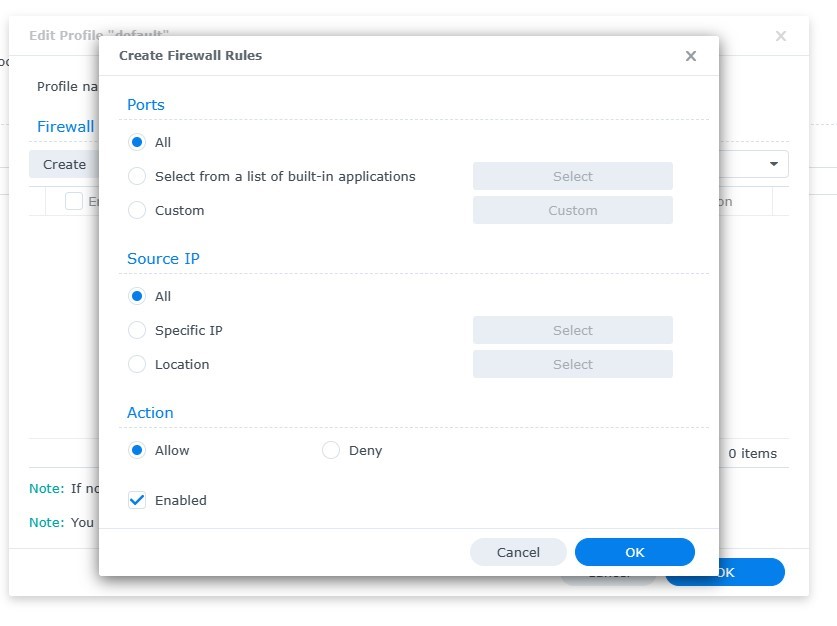Close the Create Firewall Rules dialog

point(690,56)
